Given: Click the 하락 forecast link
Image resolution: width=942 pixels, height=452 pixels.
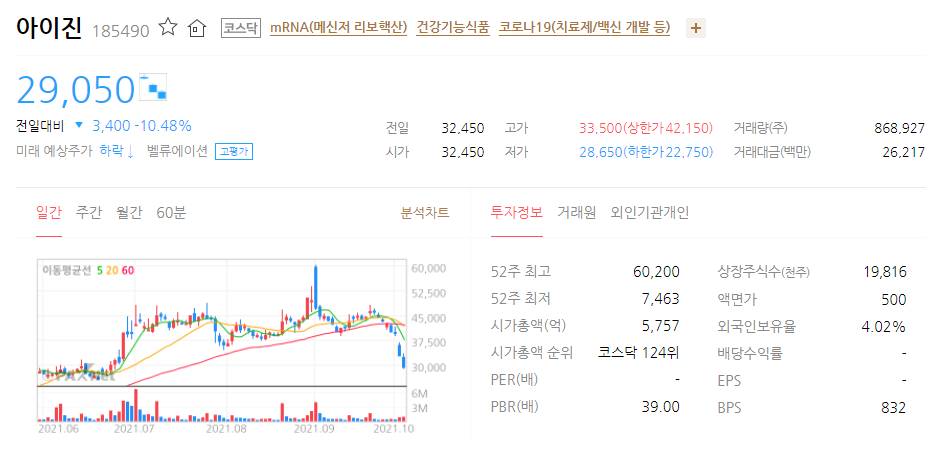Looking at the screenshot, I should [x=117, y=151].
